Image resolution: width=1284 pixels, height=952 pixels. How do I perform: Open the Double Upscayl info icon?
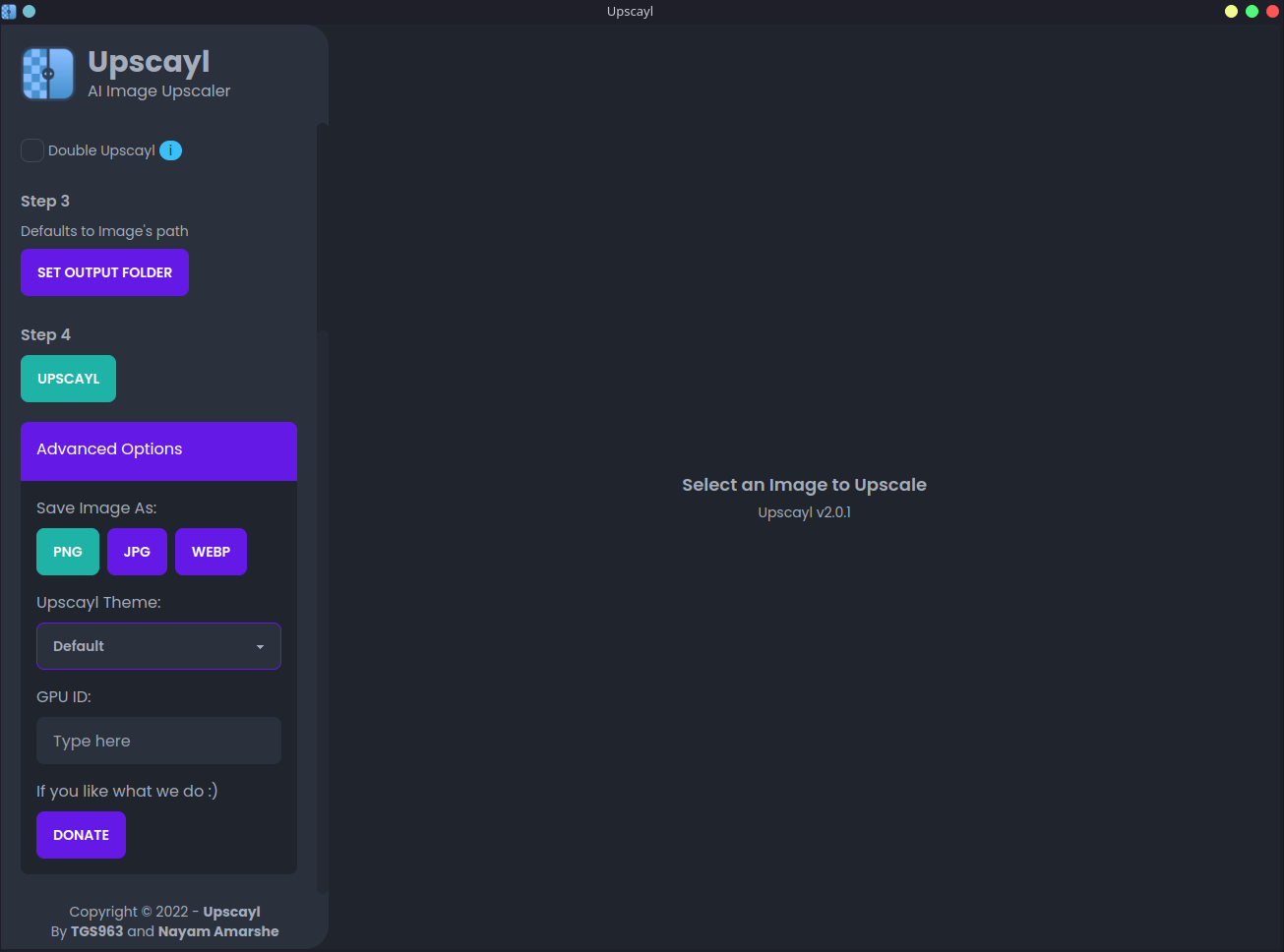point(170,150)
